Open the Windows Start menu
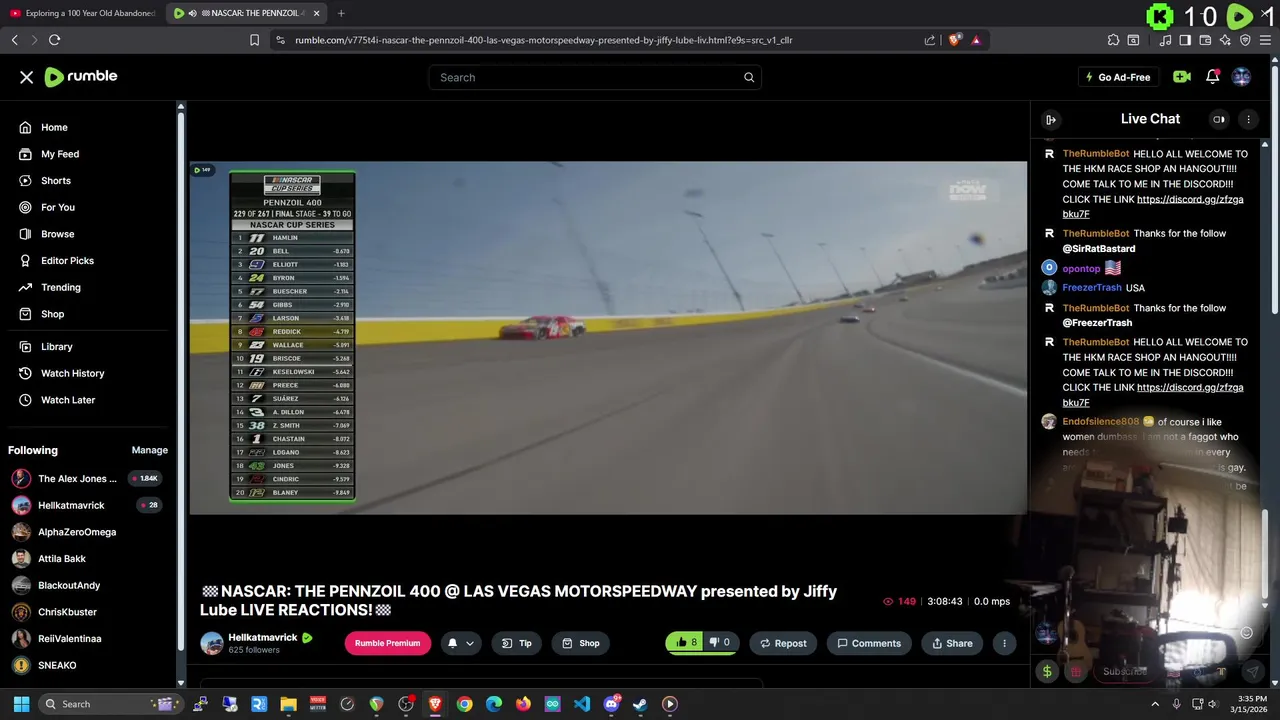The image size is (1280, 720). pos(21,704)
